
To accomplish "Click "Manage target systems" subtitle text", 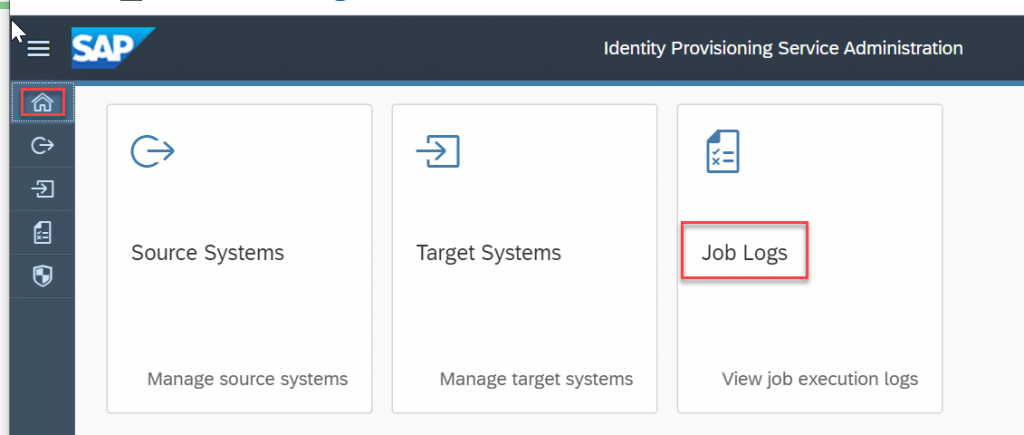I will 536,379.
